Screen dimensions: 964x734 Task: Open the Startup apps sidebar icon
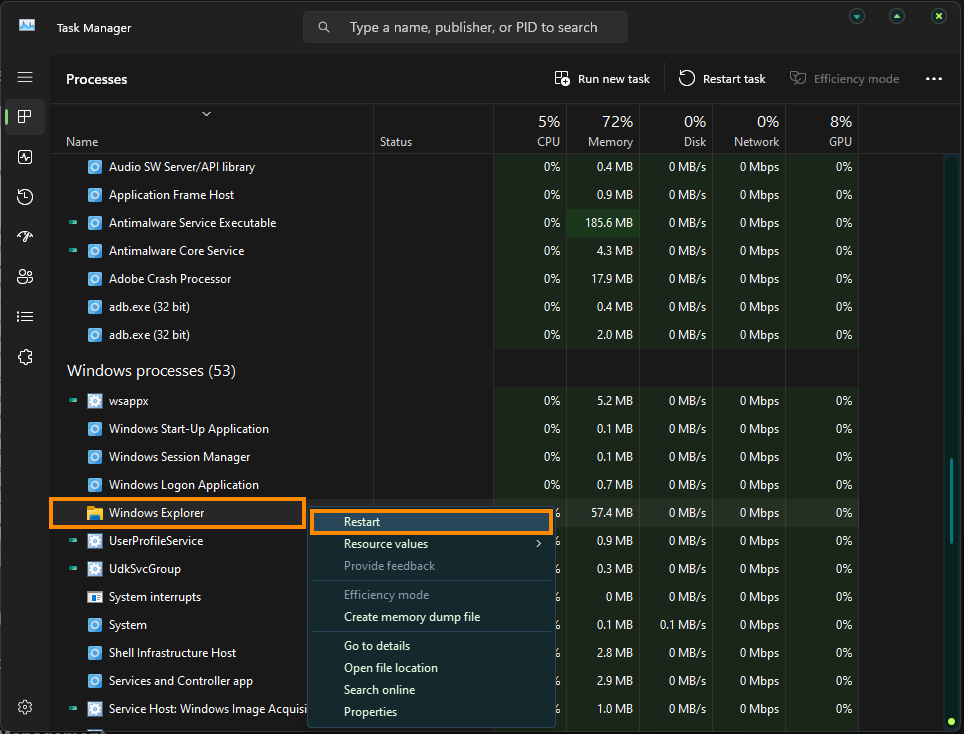tap(25, 237)
